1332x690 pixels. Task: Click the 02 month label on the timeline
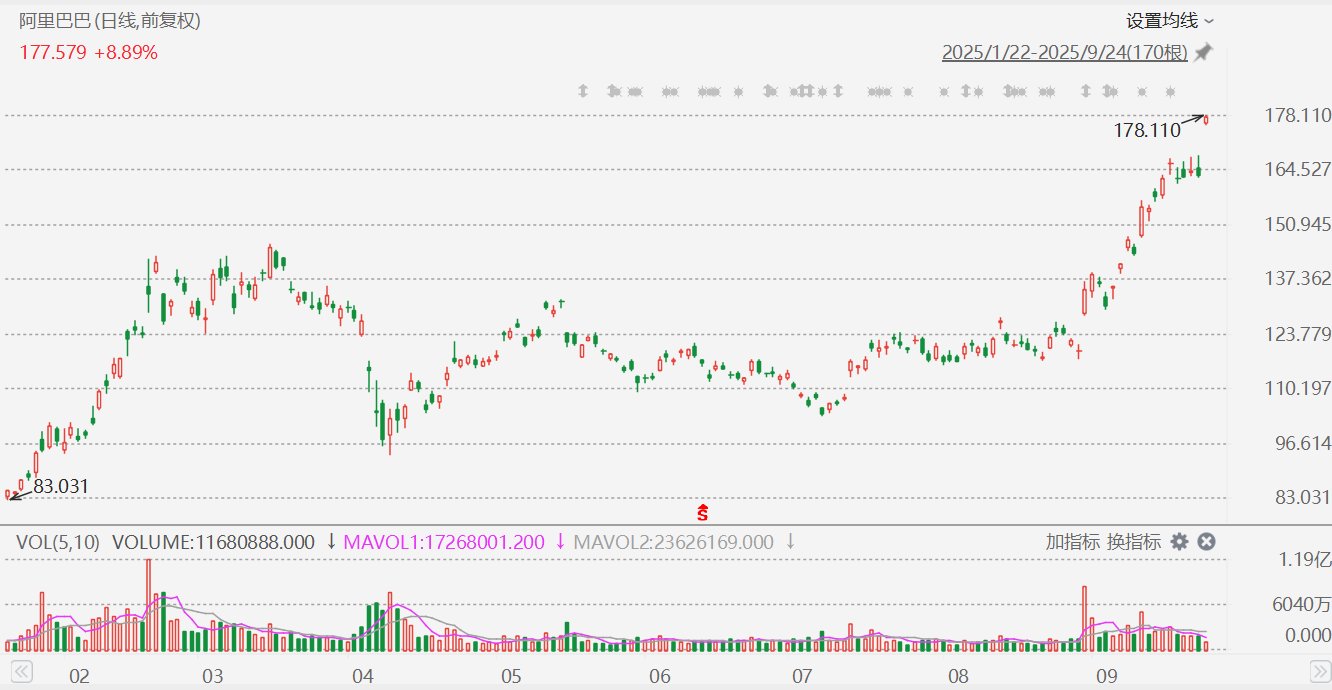(x=80, y=676)
